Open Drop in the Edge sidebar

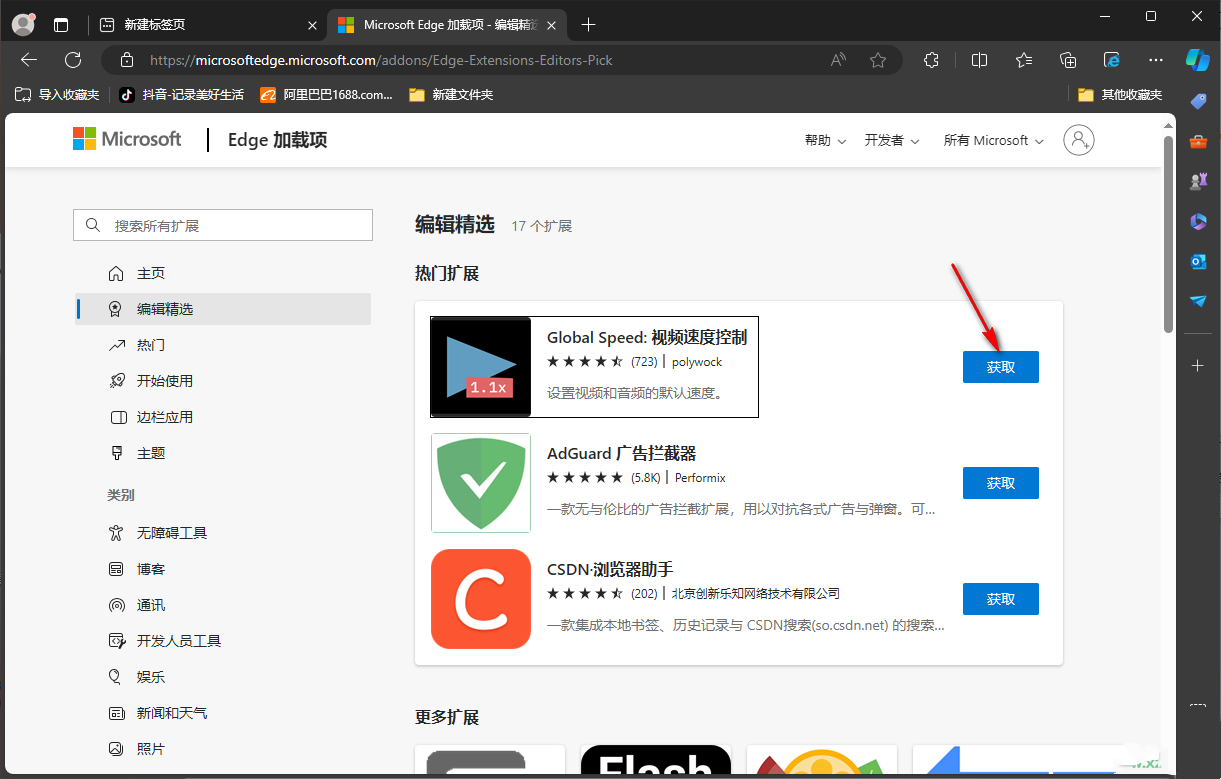point(1198,301)
